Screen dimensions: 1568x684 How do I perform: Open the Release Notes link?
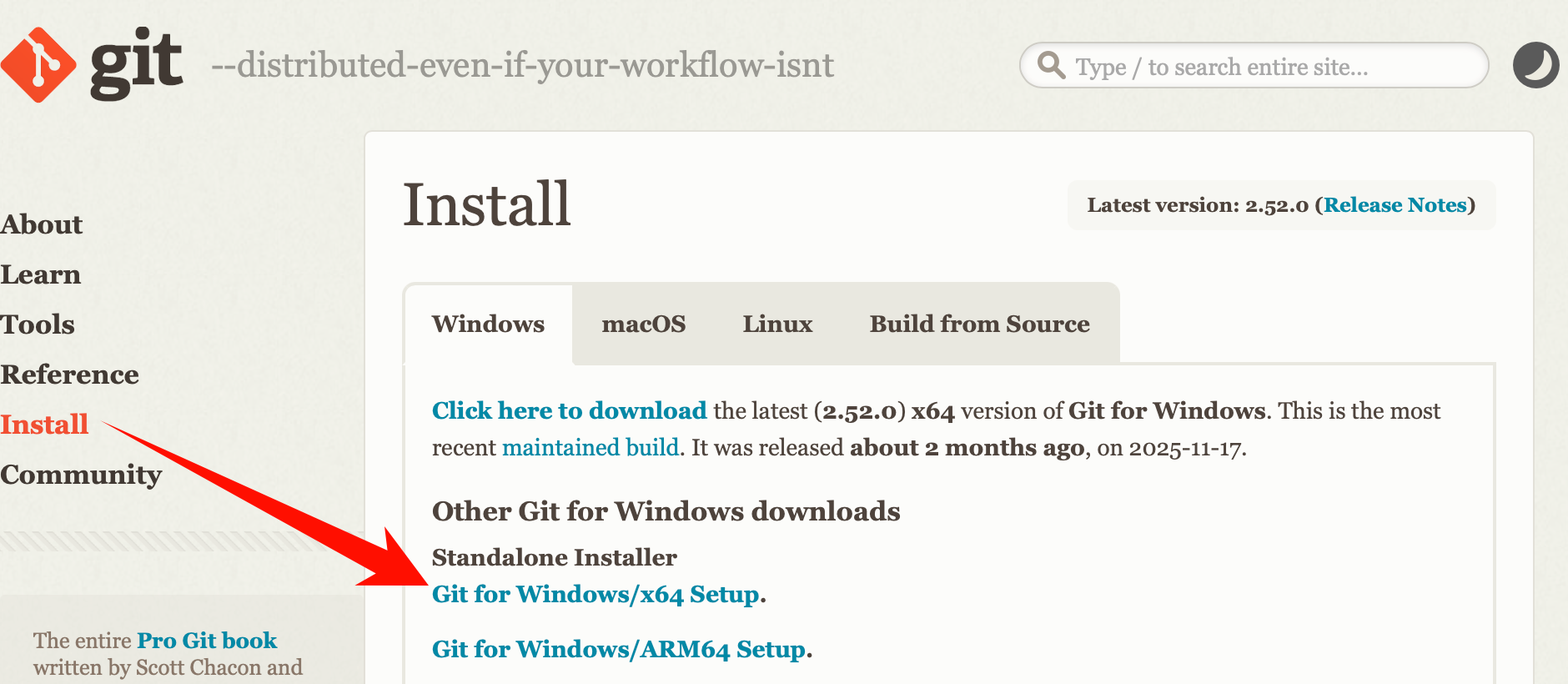coord(1395,205)
